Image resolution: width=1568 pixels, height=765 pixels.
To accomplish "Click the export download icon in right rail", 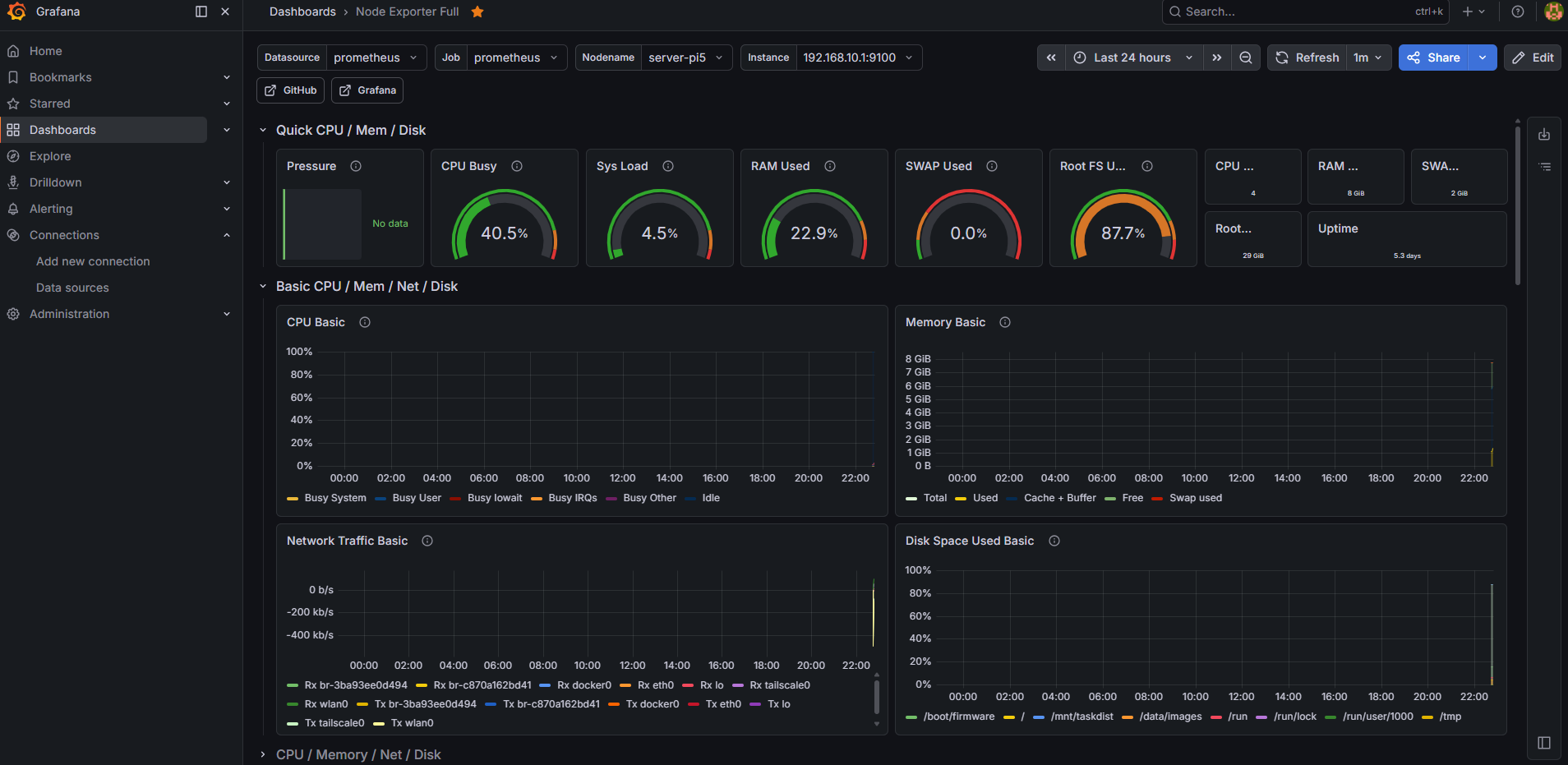I will pyautogui.click(x=1544, y=135).
